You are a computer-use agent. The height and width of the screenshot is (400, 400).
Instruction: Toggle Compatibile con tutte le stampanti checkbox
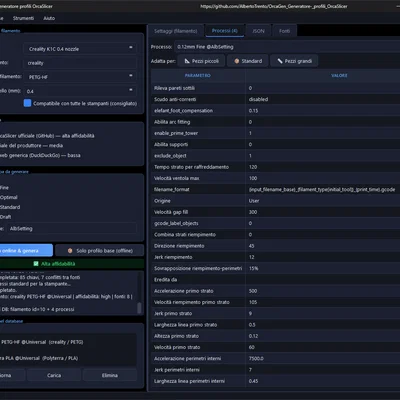point(27,103)
